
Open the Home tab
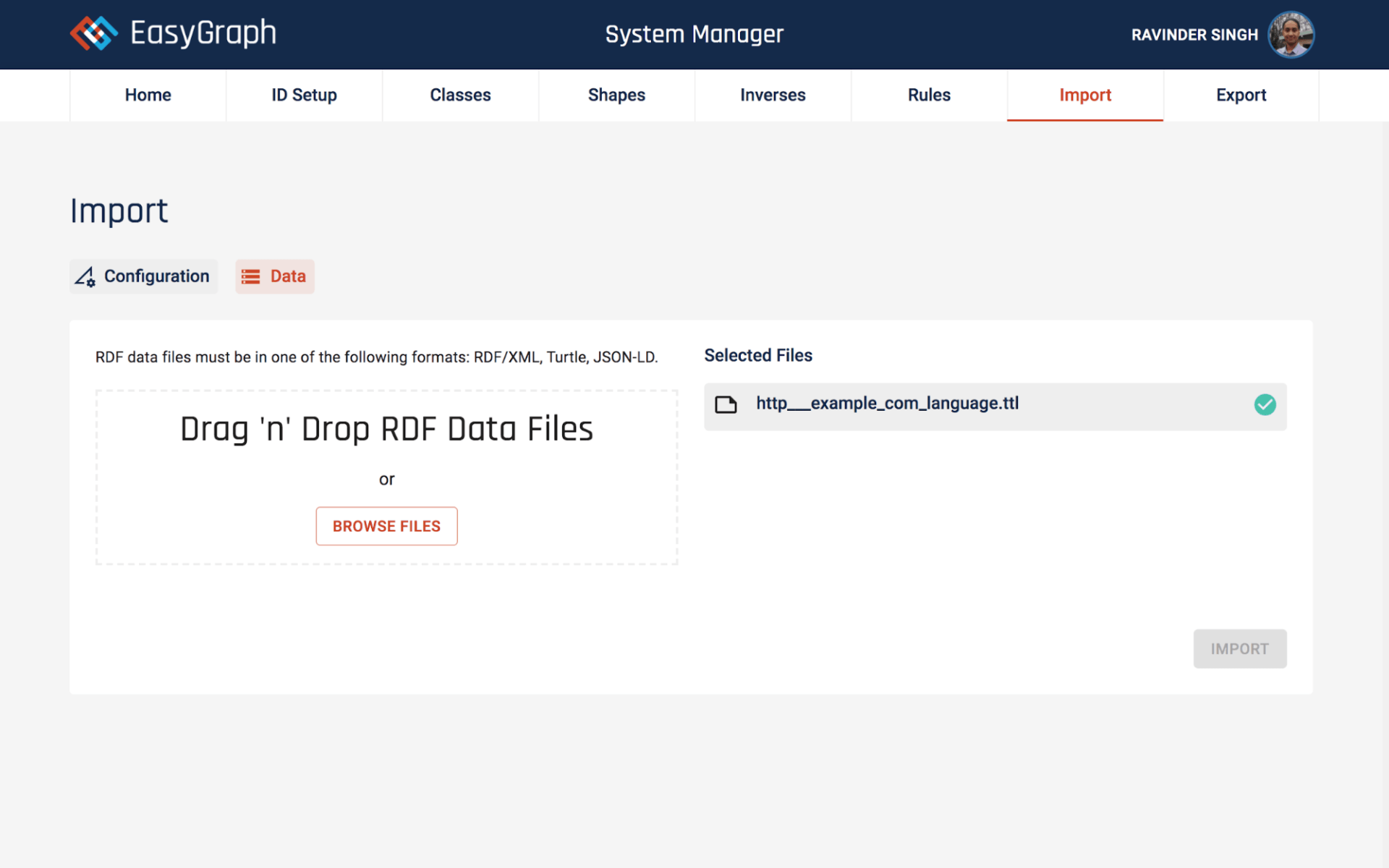148,95
